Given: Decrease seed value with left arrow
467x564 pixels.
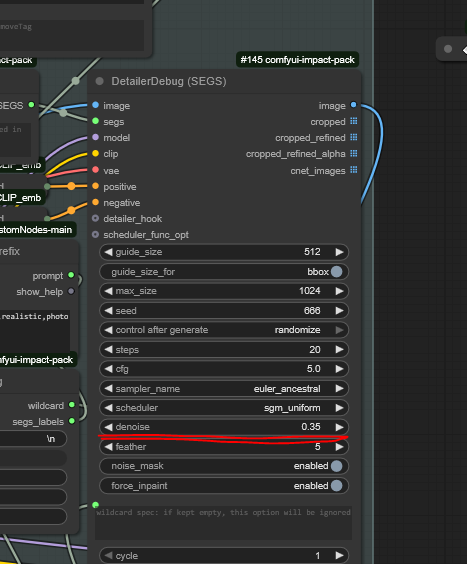Looking at the screenshot, I should 108,310.
